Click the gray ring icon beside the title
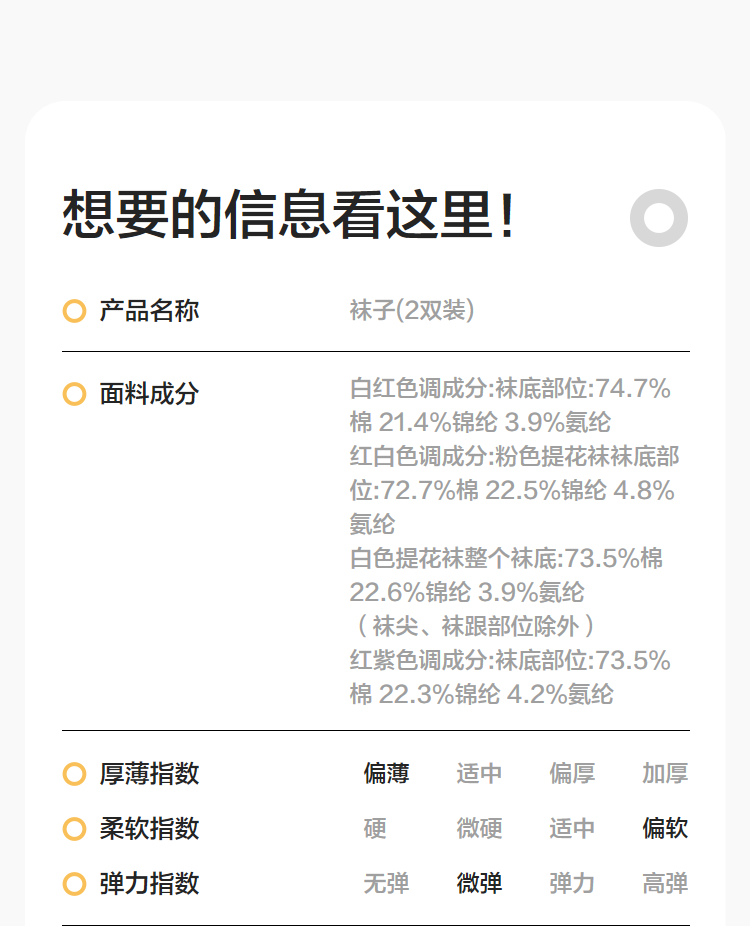750x926 pixels. point(659,217)
